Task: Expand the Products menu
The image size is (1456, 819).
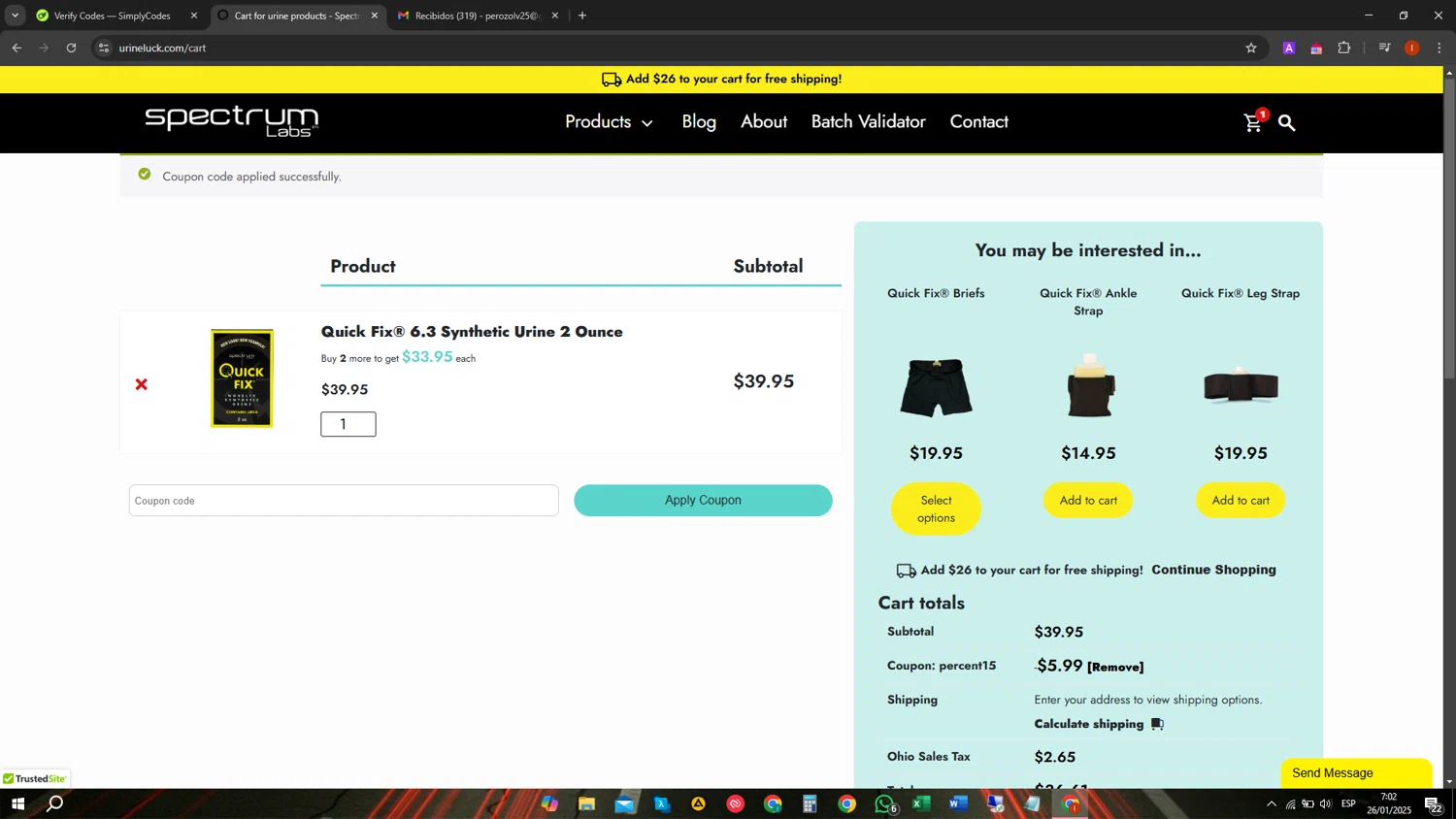Action: [609, 122]
